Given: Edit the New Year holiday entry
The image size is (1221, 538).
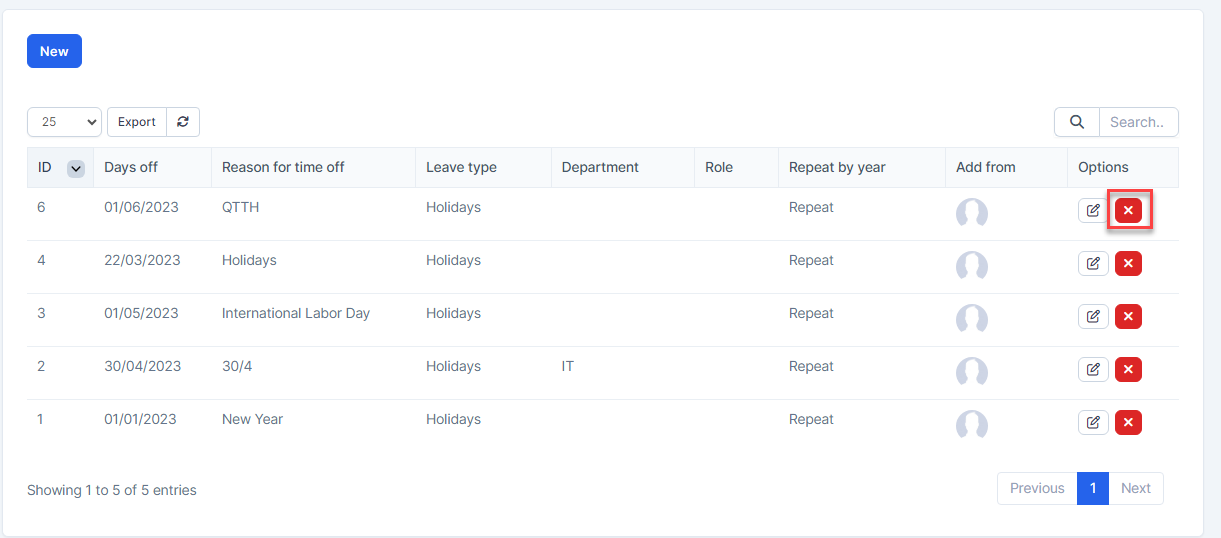Looking at the screenshot, I should click(x=1093, y=423).
